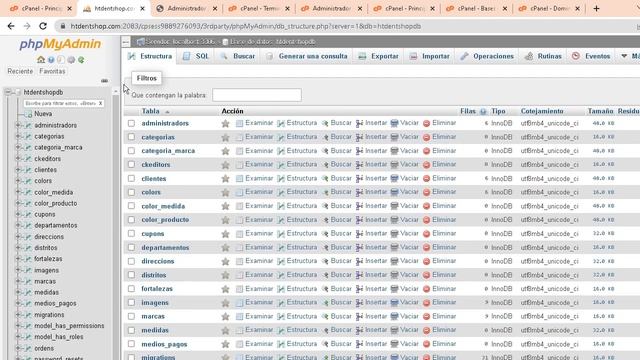The image size is (640, 360).
Task: Show Reciente tables list
Action: pos(20,71)
